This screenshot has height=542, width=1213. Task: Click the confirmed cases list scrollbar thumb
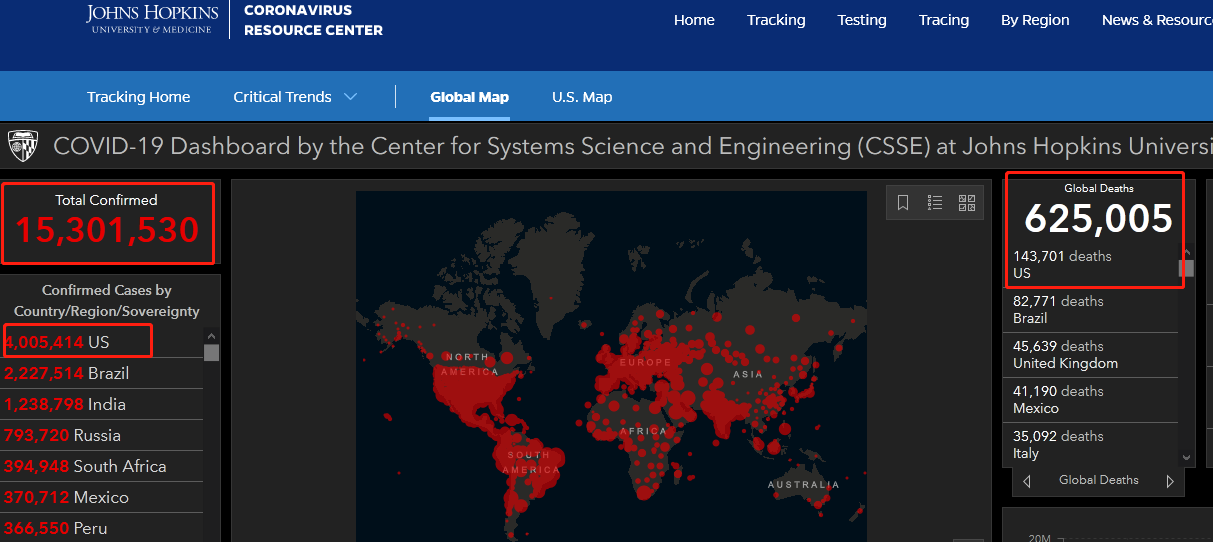click(211, 352)
